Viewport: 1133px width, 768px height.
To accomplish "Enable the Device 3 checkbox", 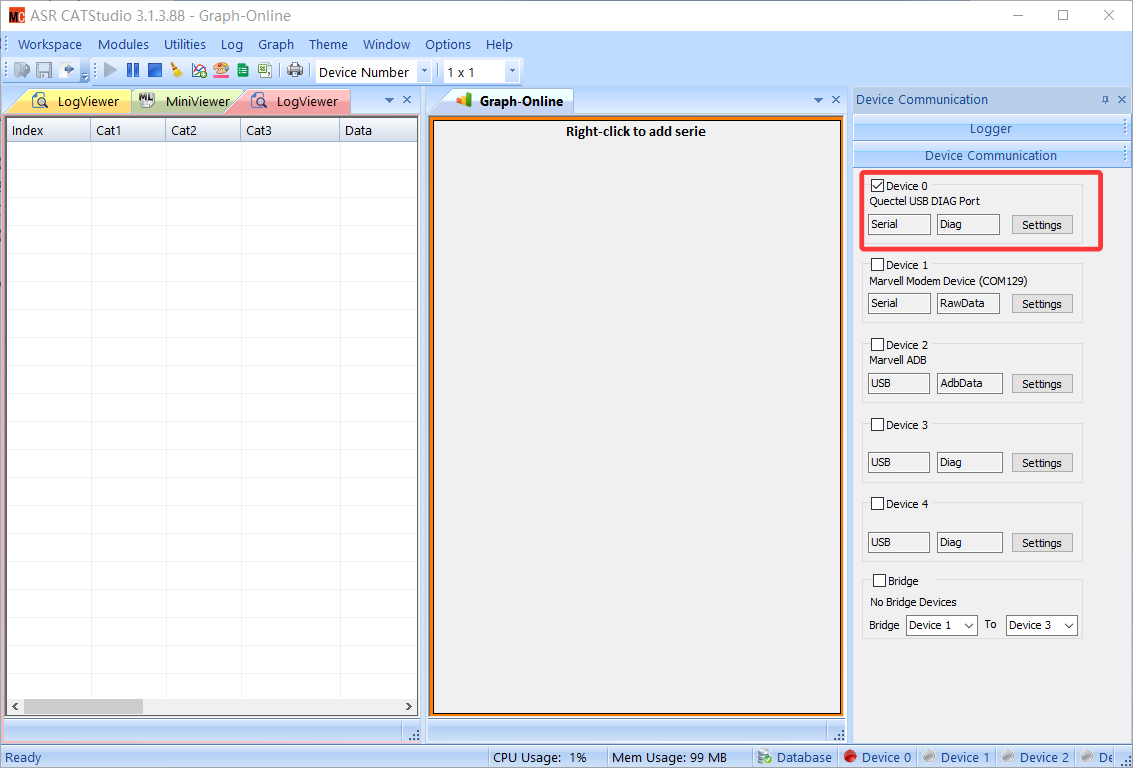I will coord(877,425).
